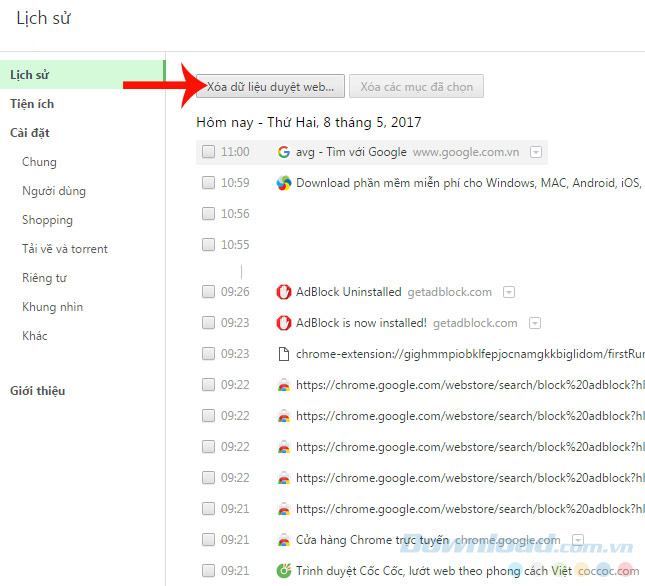Open Khung nhìn settings
Image resolution: width=645 pixels, height=586 pixels.
pos(52,307)
